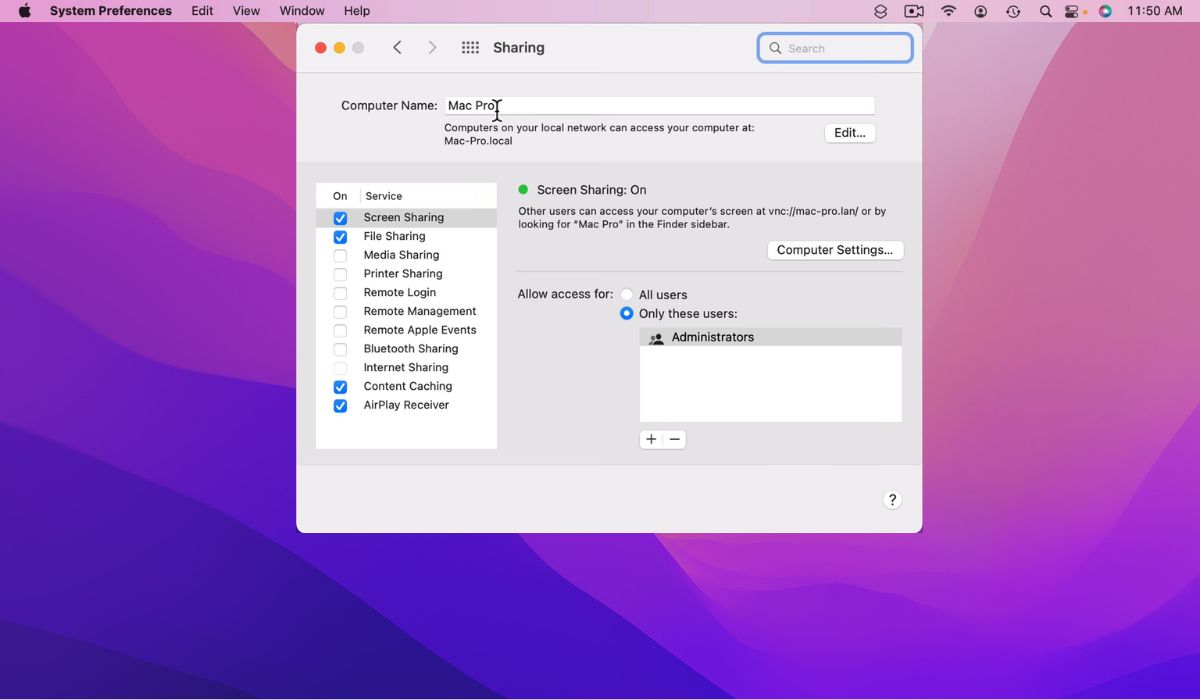Open the Apple menu
Image resolution: width=1200 pixels, height=700 pixels.
(x=24, y=11)
